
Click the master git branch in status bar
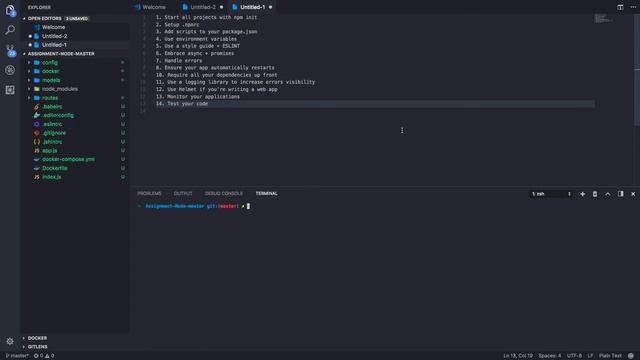pyautogui.click(x=17, y=356)
